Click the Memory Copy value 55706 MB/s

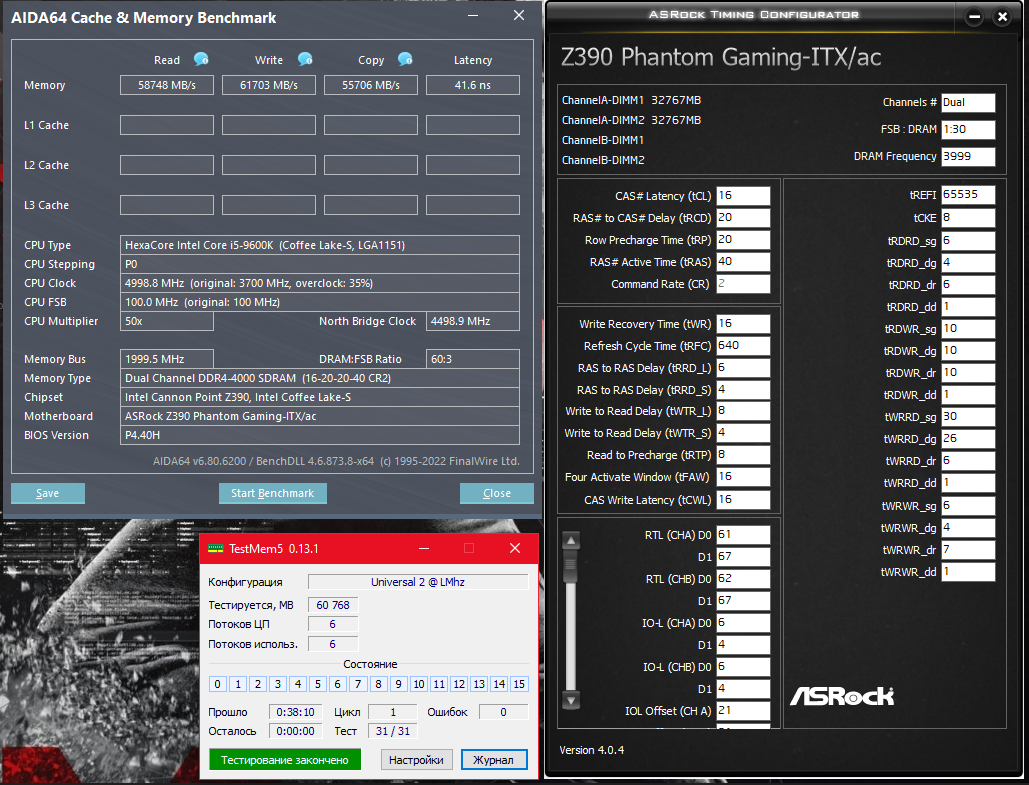pyautogui.click(x=371, y=85)
